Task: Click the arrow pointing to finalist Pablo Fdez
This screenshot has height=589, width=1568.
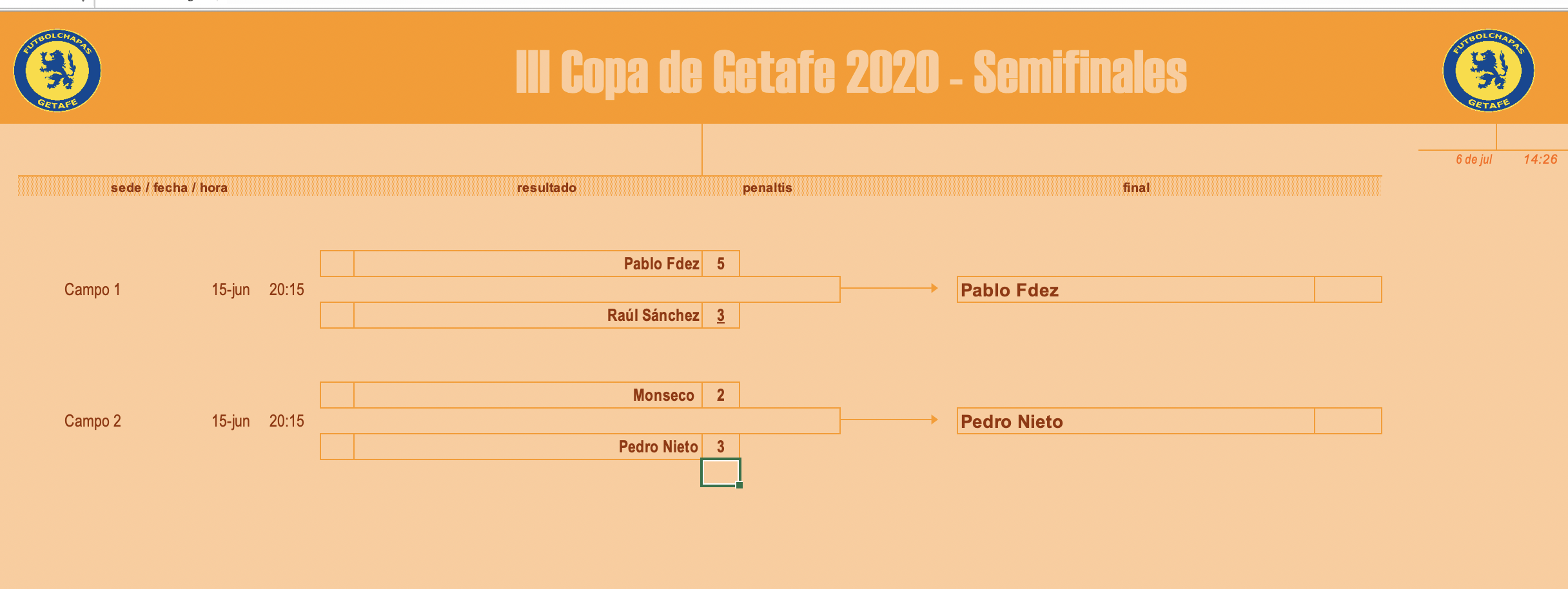Action: pyautogui.click(x=888, y=288)
